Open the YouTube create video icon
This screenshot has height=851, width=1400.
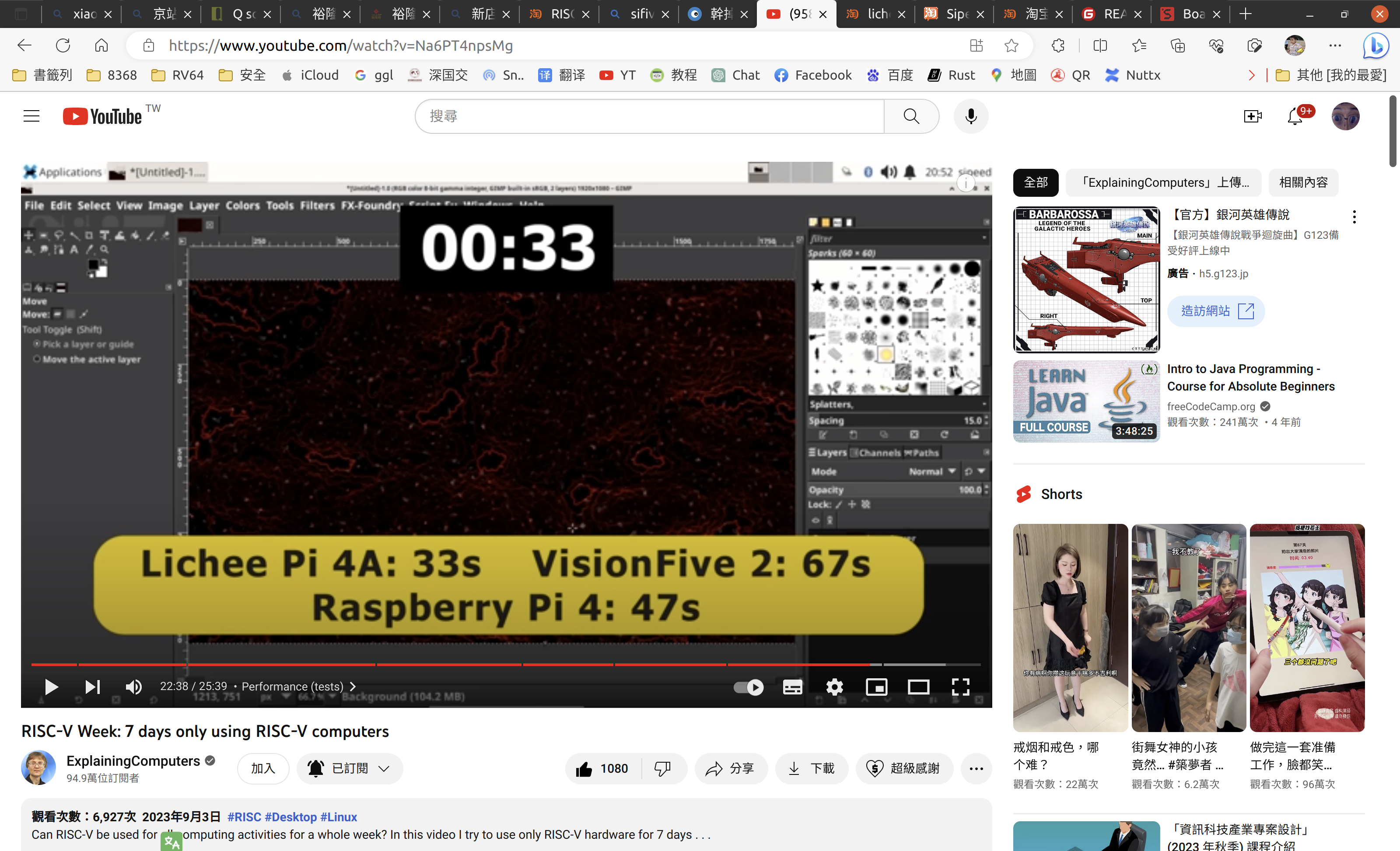pos(1252,116)
